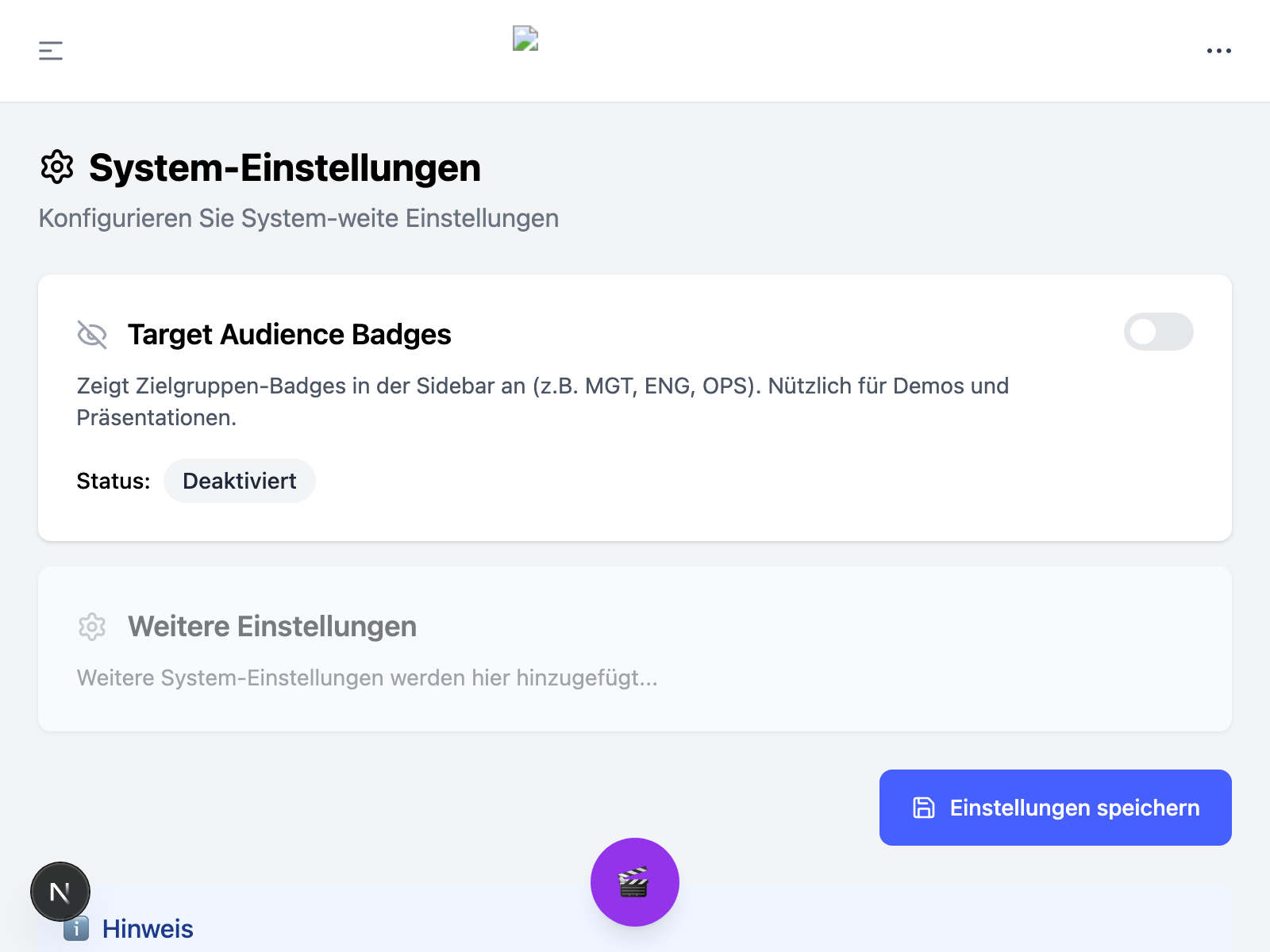Click the Target Audience Badges title
Screen dimensions: 1270x952
coord(289,335)
